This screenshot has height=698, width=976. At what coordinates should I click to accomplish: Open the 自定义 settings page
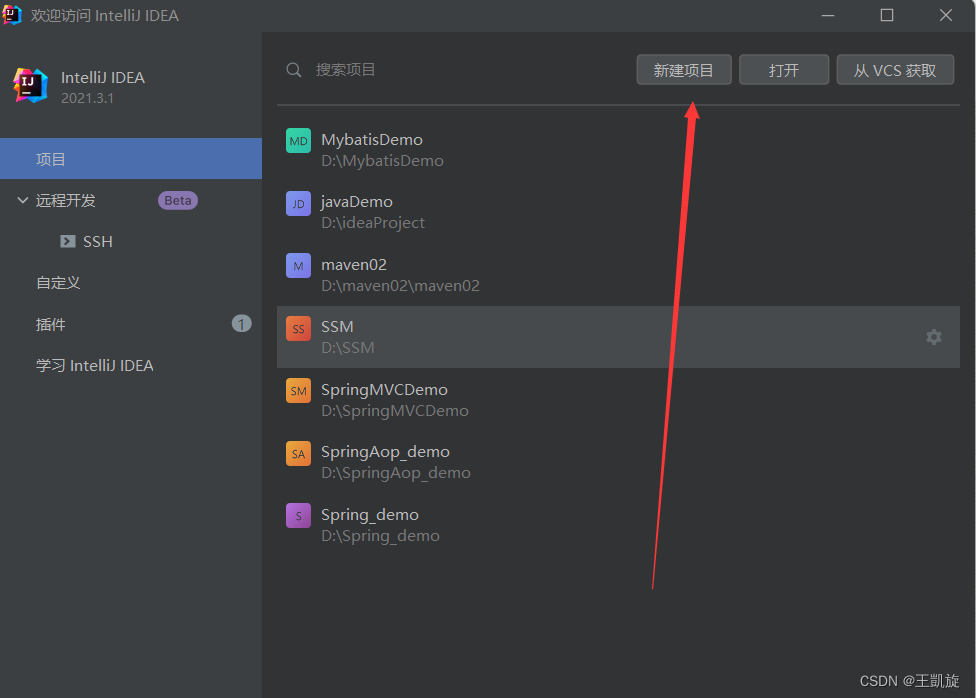click(x=131, y=283)
